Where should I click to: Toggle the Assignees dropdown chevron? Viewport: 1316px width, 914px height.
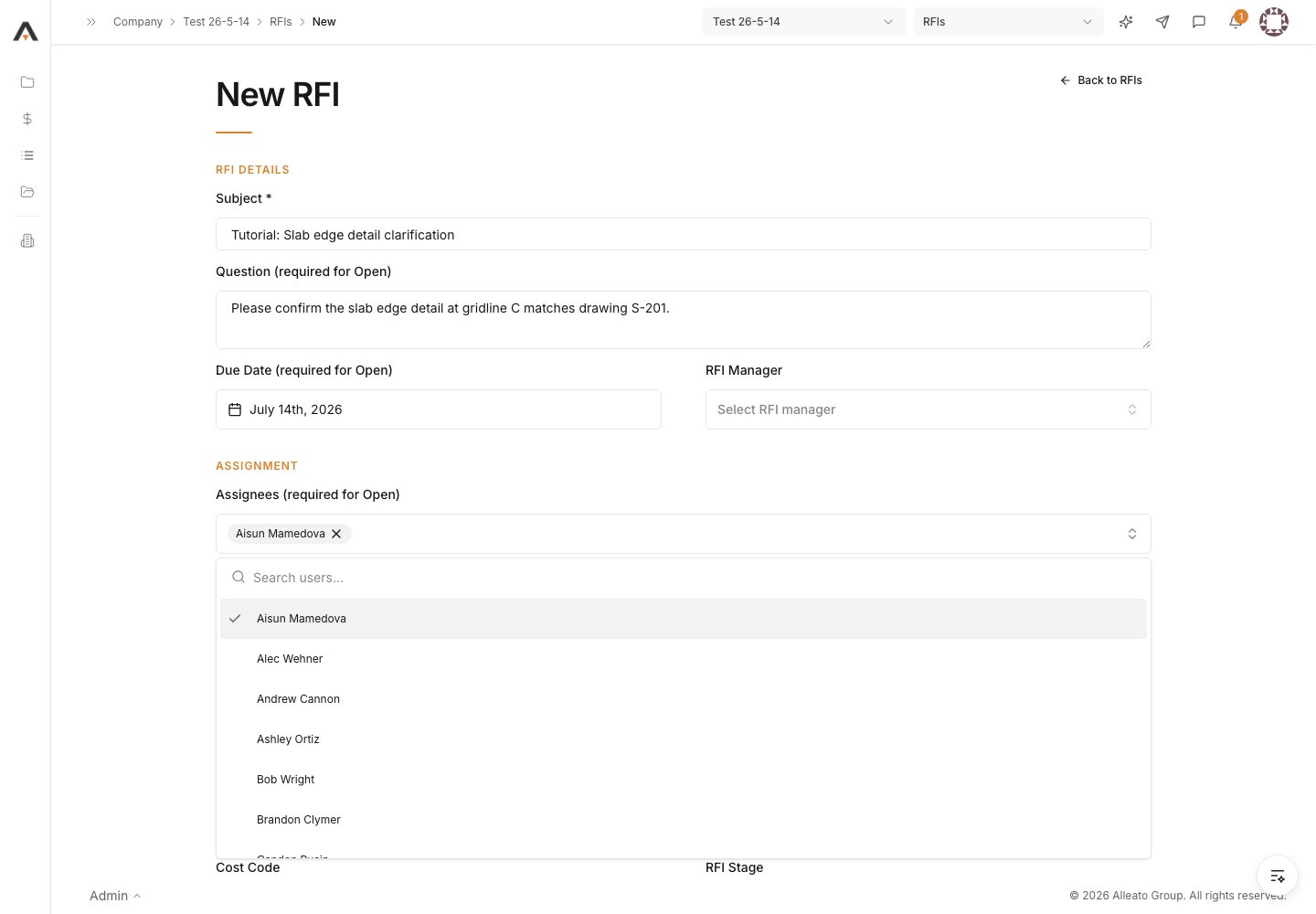click(1132, 534)
